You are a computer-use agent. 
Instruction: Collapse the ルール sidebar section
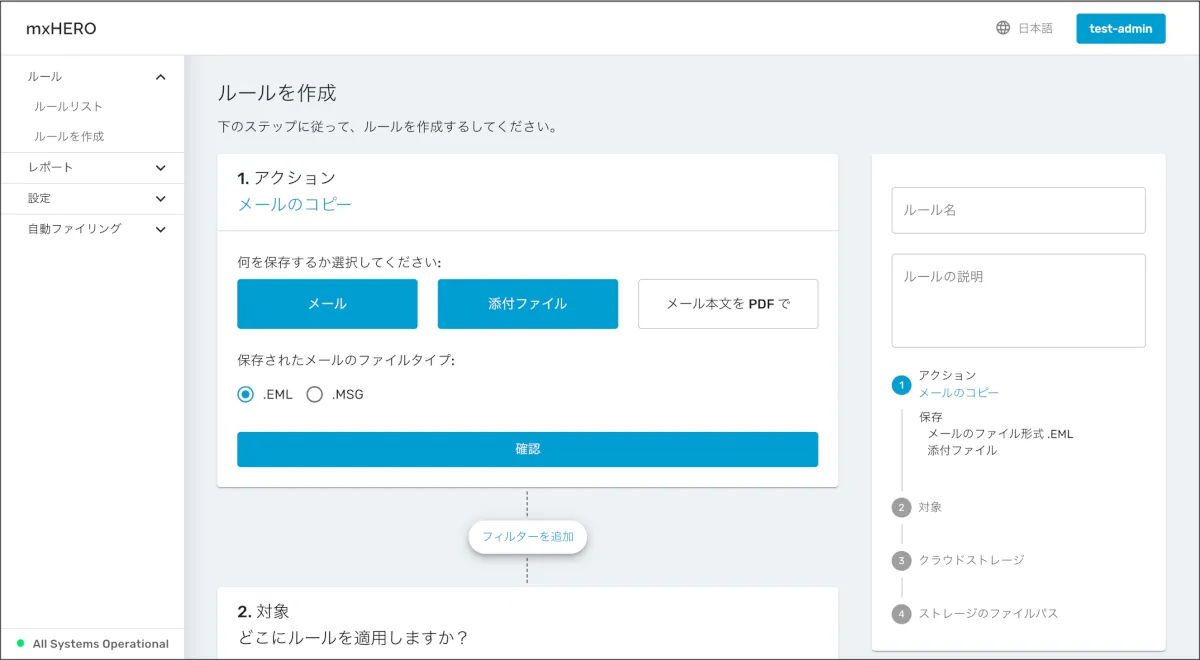[160, 77]
